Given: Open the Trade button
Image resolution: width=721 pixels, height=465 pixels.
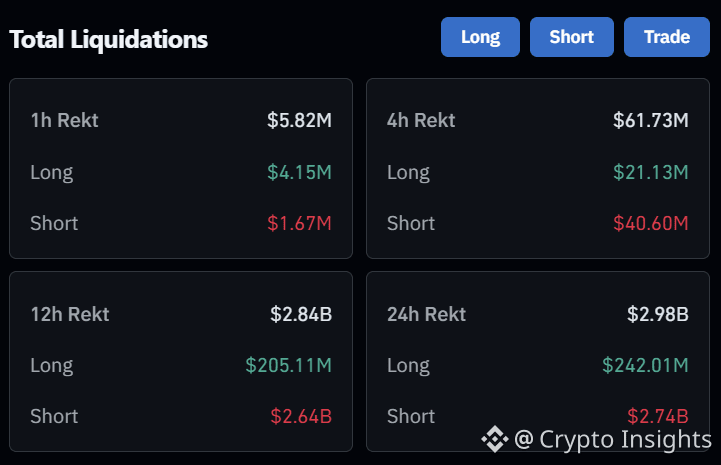Looking at the screenshot, I should pyautogui.click(x=667, y=37).
